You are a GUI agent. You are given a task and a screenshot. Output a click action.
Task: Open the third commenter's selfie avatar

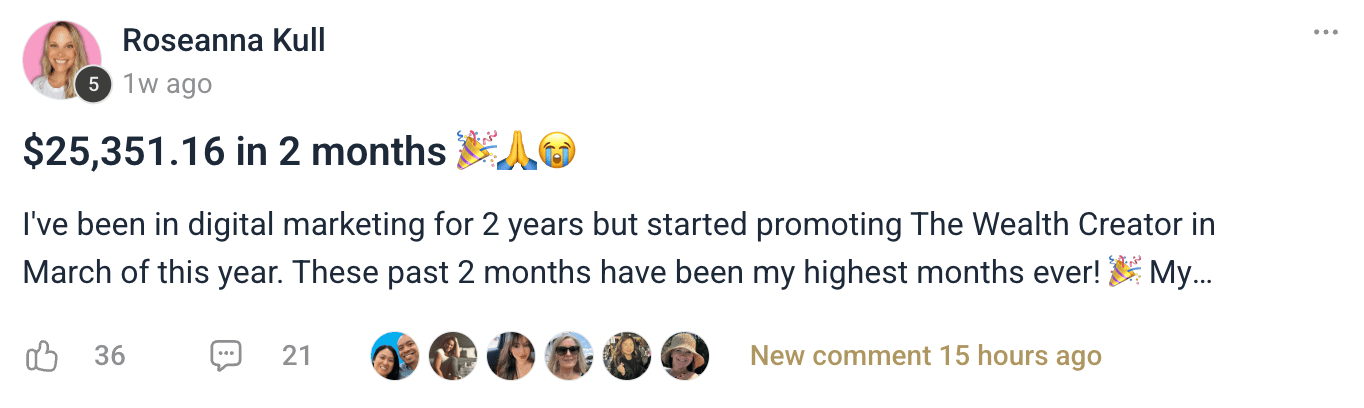click(x=510, y=356)
